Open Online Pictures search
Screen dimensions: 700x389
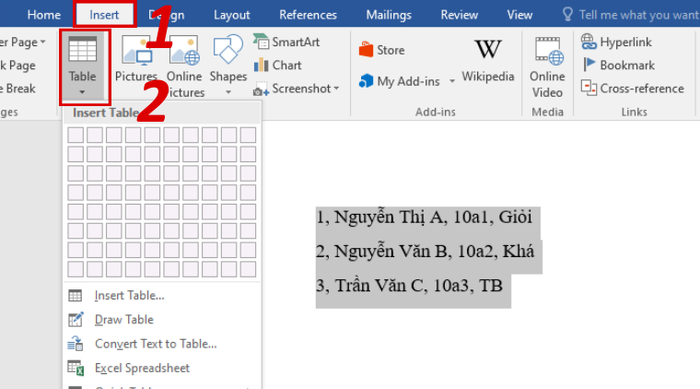185,67
